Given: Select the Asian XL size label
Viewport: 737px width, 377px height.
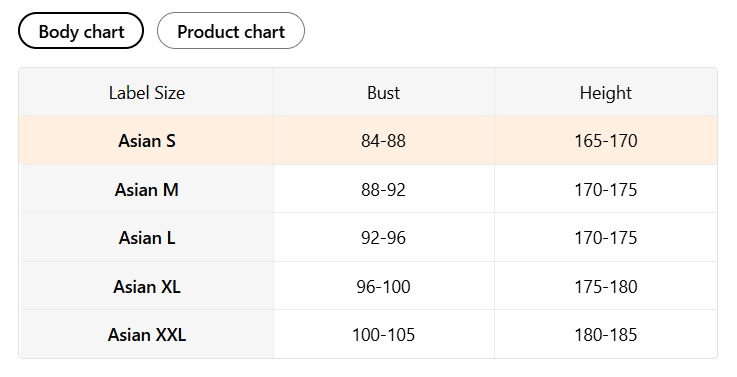Looking at the screenshot, I should click(x=147, y=286).
